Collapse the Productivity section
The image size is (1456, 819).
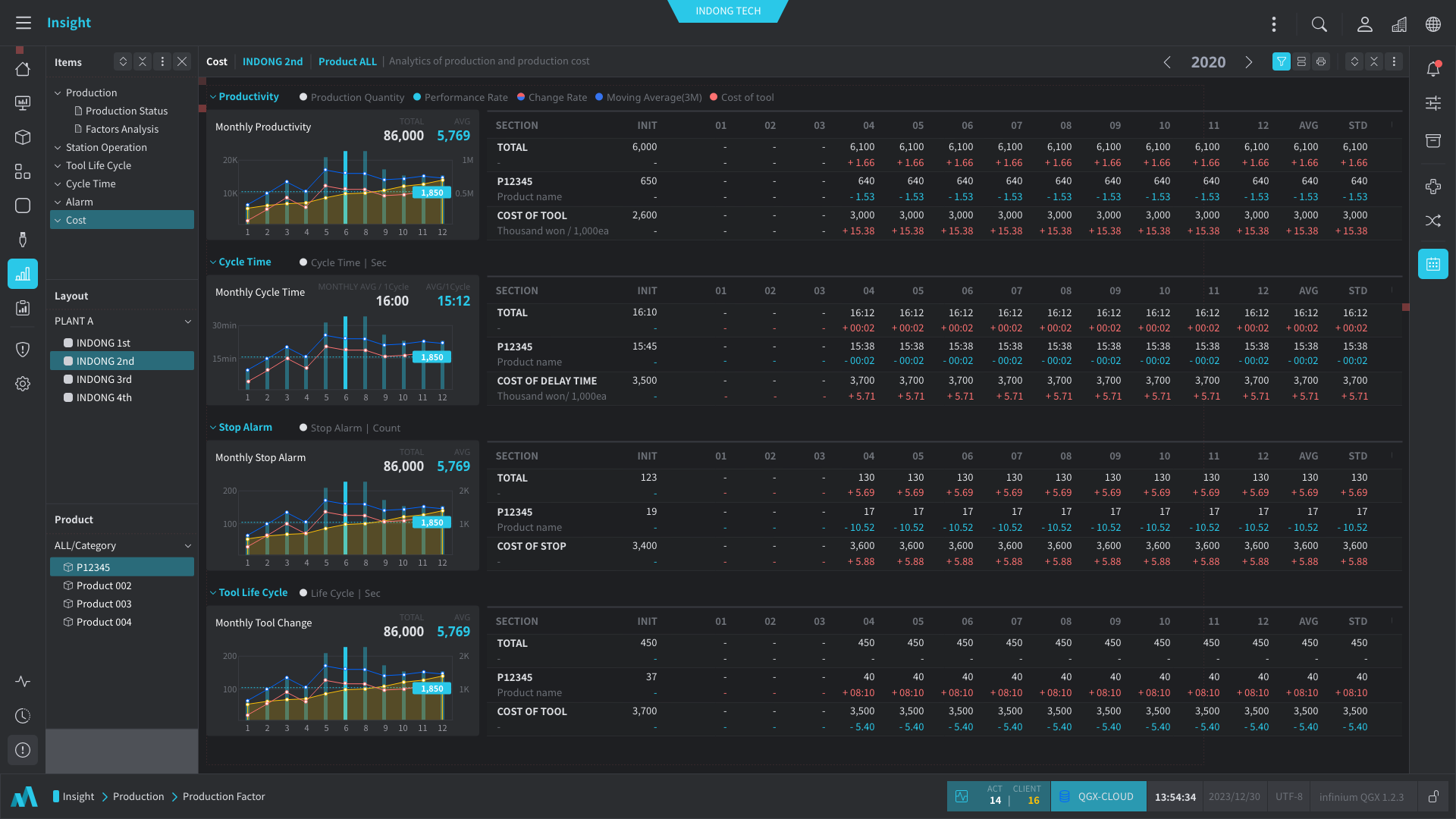click(213, 97)
